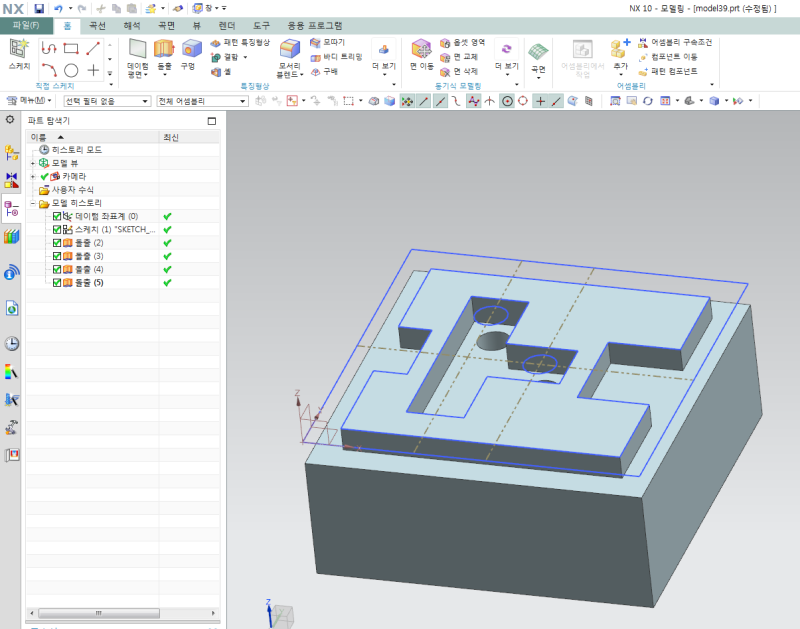Click the Sketch (스케치) tool icon
Image resolution: width=800 pixels, height=629 pixels.
pos(18,50)
